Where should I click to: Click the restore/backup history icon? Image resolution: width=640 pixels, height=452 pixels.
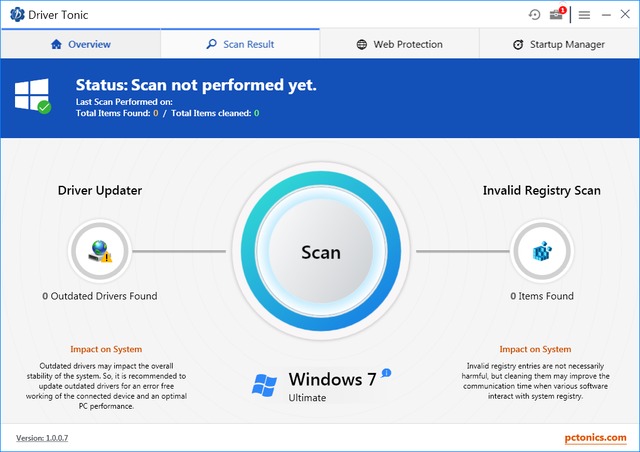(535, 15)
